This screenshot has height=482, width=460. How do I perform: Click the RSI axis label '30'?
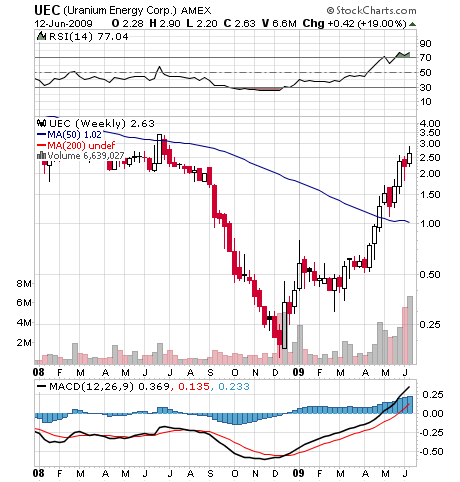pyautogui.click(x=425, y=87)
